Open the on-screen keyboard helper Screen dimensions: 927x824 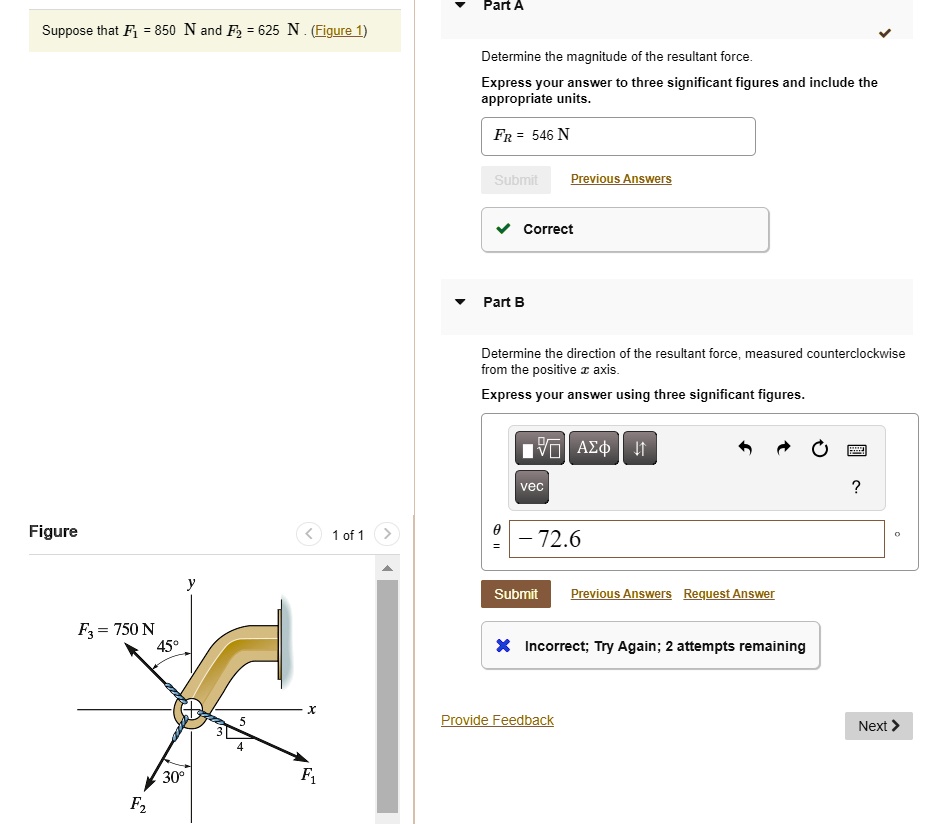(856, 449)
